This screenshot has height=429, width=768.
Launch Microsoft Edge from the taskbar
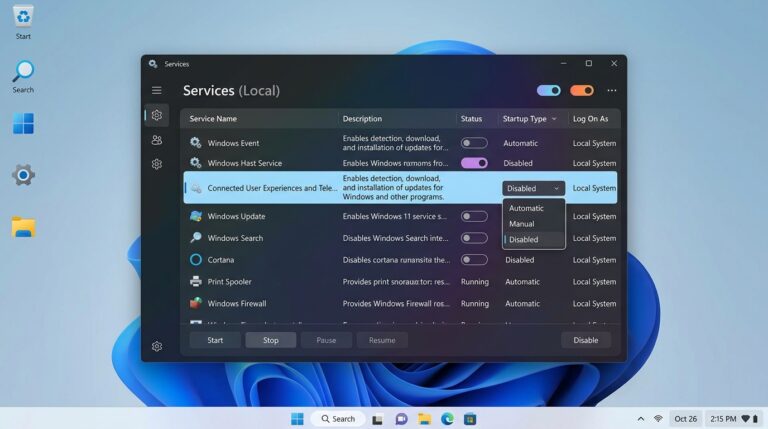point(447,419)
